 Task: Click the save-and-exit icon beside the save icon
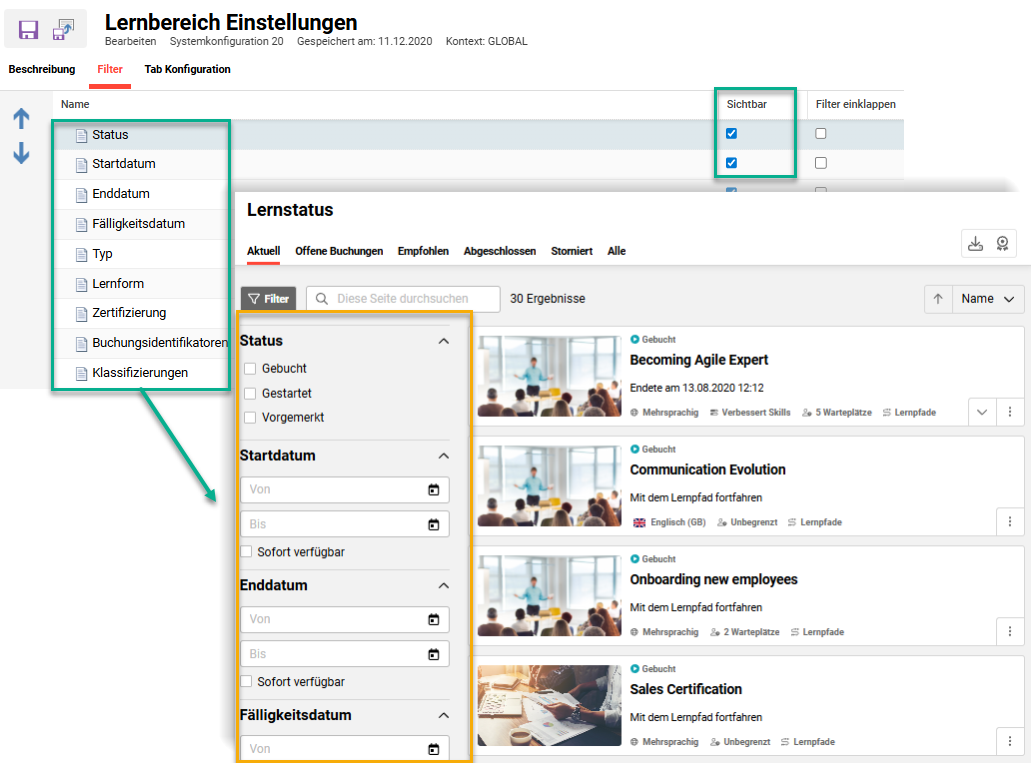tap(62, 29)
